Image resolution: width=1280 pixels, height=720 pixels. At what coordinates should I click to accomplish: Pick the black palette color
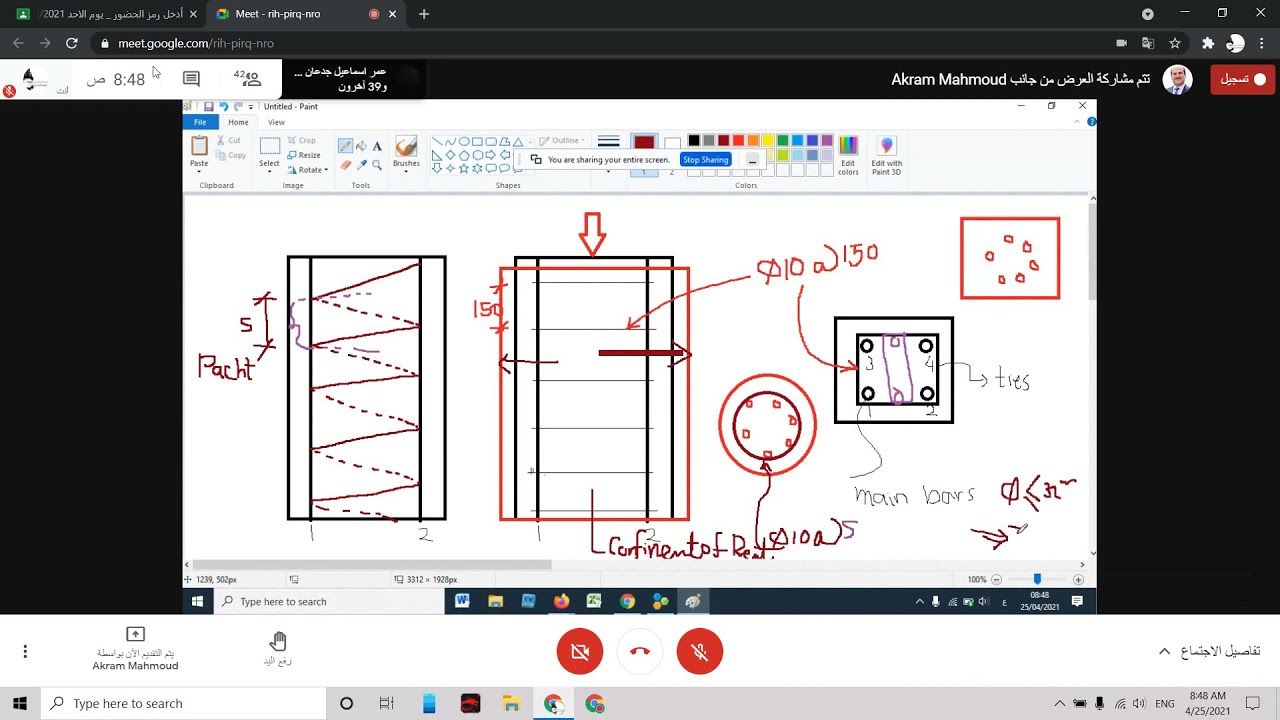694,141
